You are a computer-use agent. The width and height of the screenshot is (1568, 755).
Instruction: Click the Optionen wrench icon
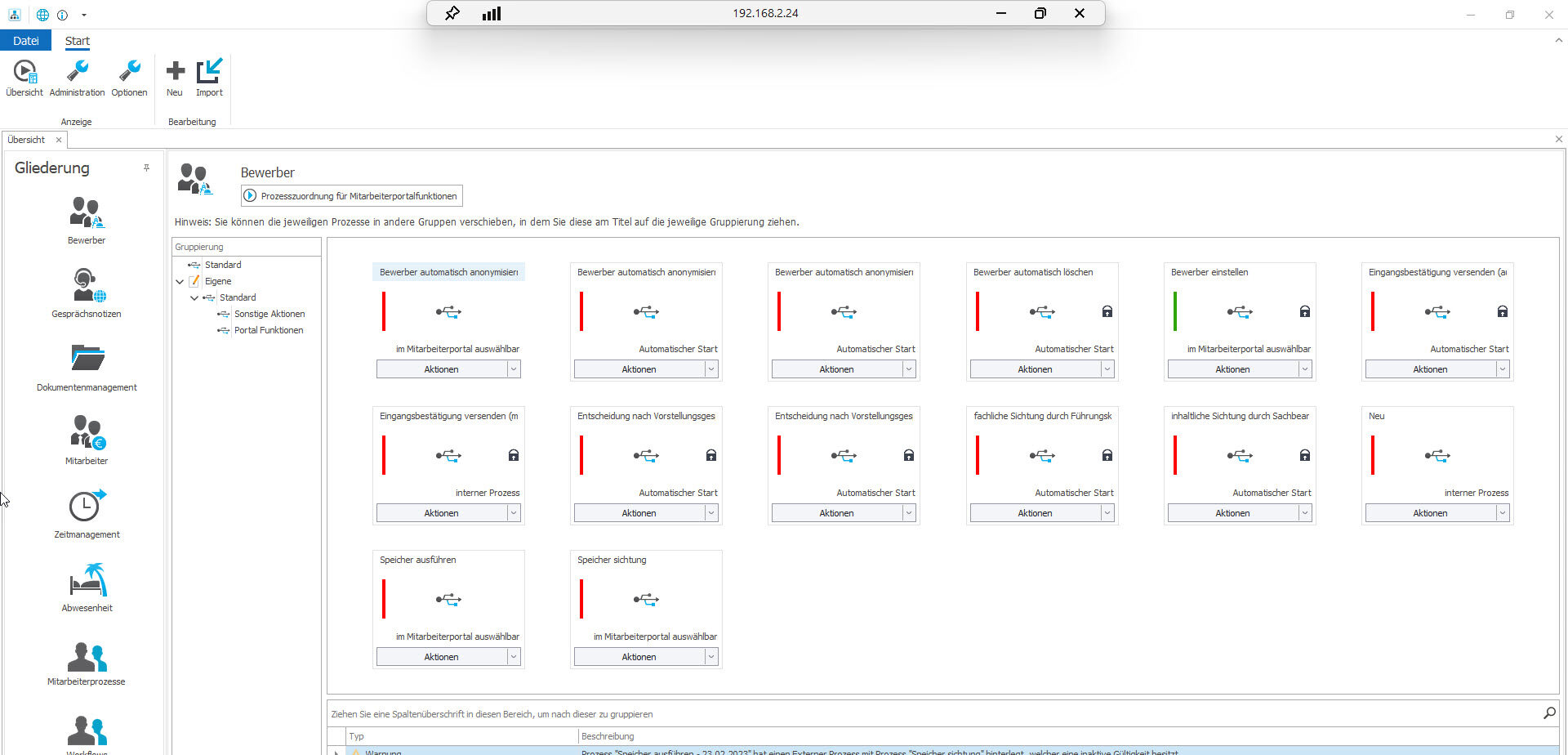tap(129, 72)
